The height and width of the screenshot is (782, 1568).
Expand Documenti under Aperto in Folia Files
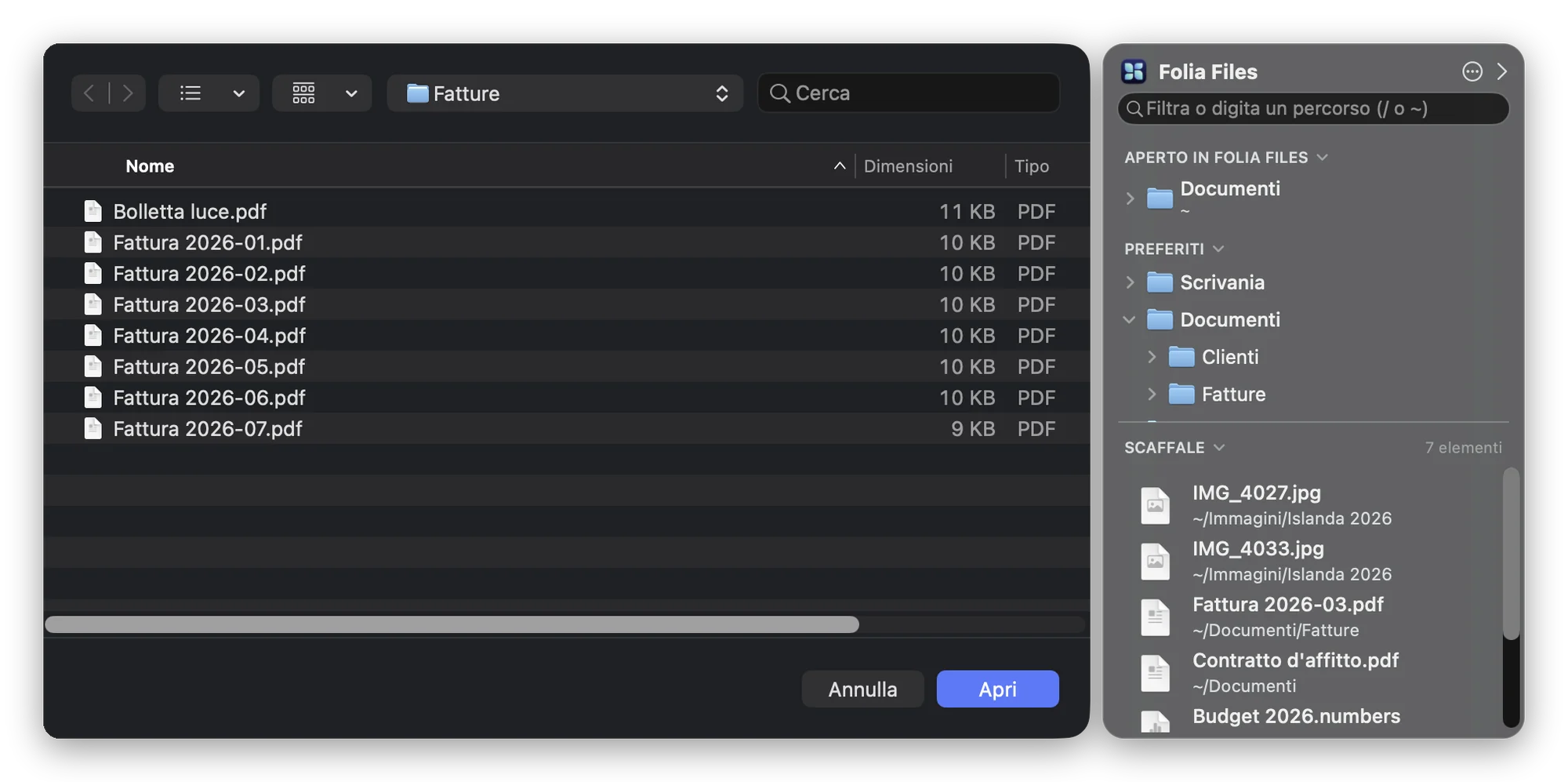coord(1130,198)
